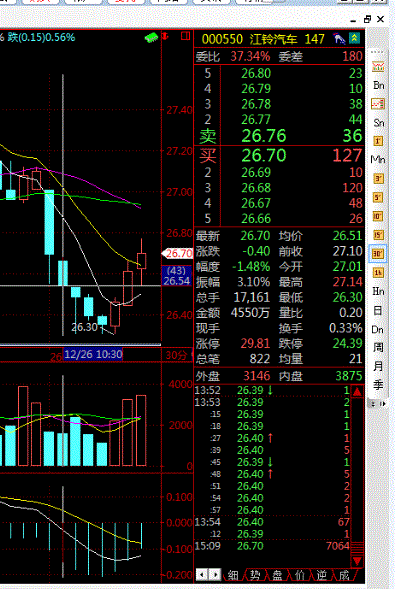Click the teal double-up-arrow icon
This screenshot has width=395, height=589.
354,38
